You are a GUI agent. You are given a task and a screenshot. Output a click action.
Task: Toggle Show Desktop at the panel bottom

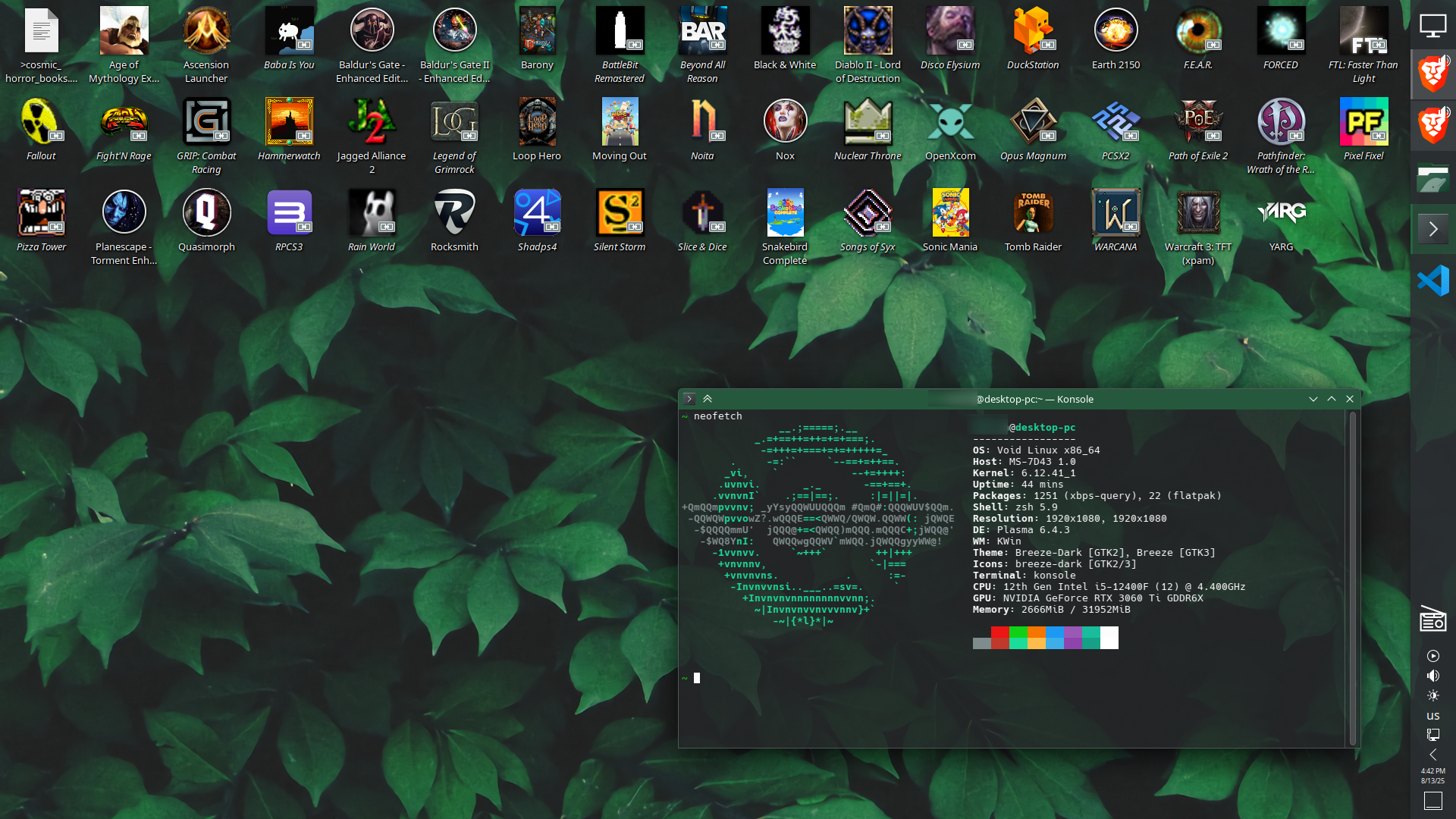point(1432,801)
